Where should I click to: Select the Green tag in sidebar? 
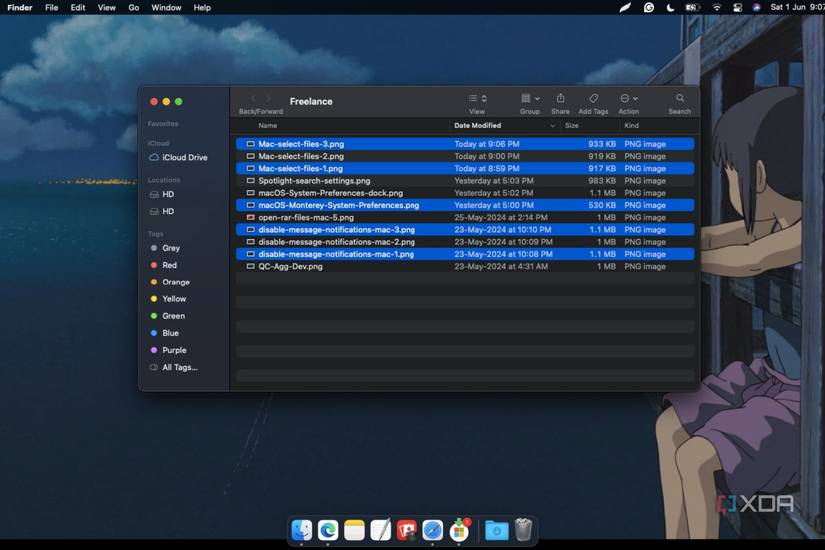click(x=168, y=316)
